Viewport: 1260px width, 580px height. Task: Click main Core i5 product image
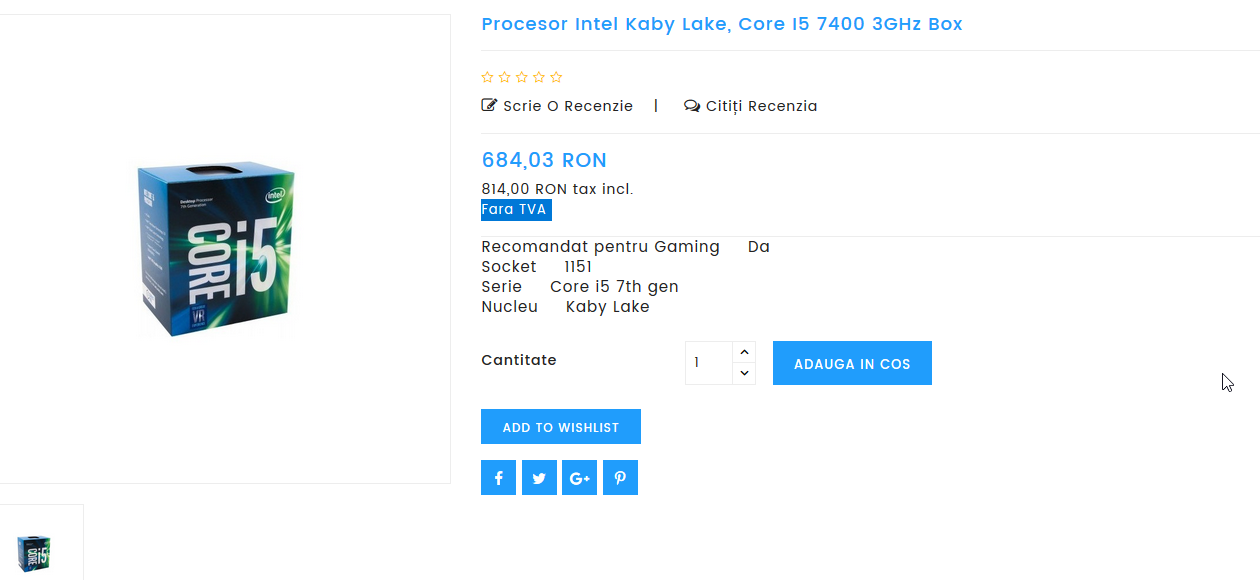click(217, 248)
